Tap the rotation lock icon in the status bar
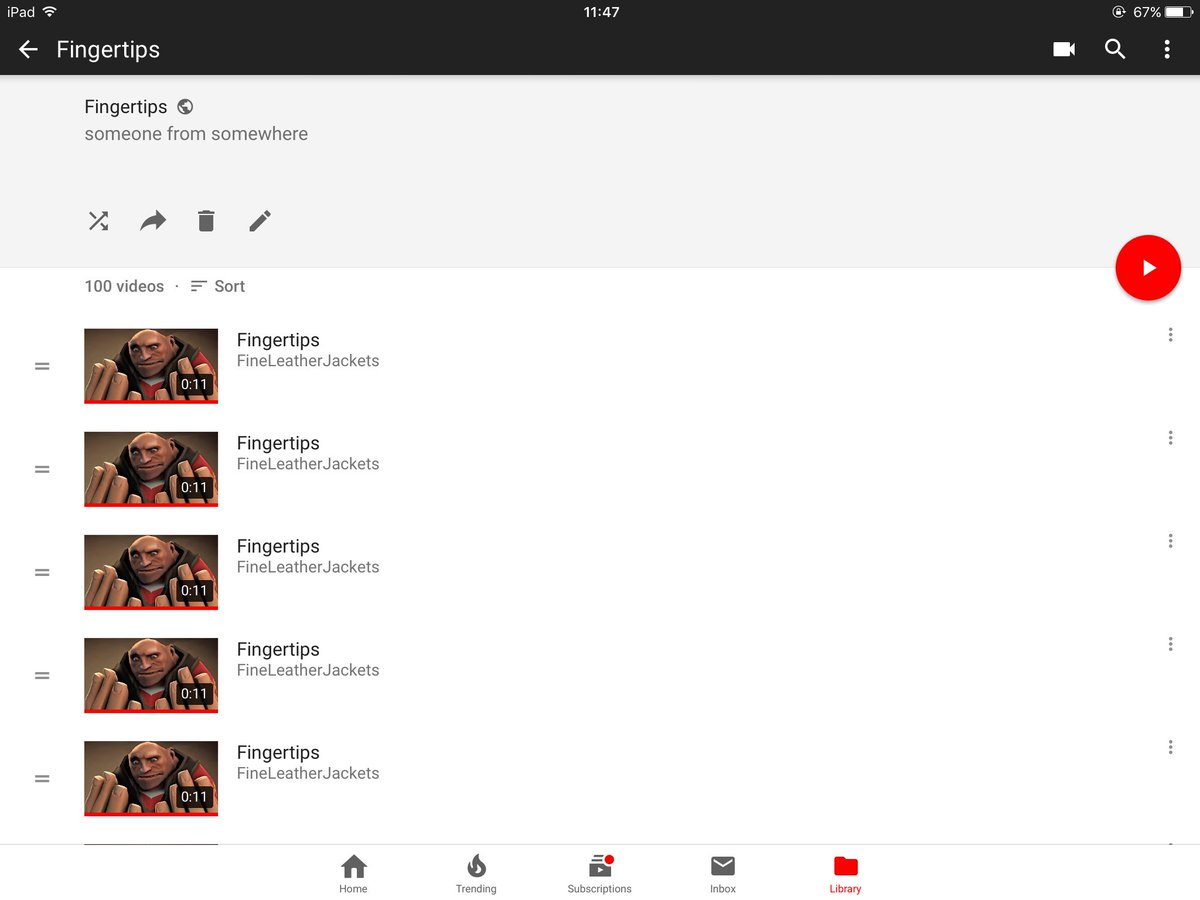Image resolution: width=1200 pixels, height=900 pixels. click(x=1119, y=12)
